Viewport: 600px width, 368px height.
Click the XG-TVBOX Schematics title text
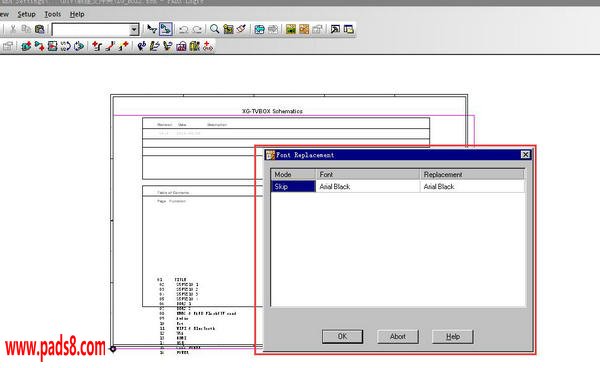tap(272, 111)
